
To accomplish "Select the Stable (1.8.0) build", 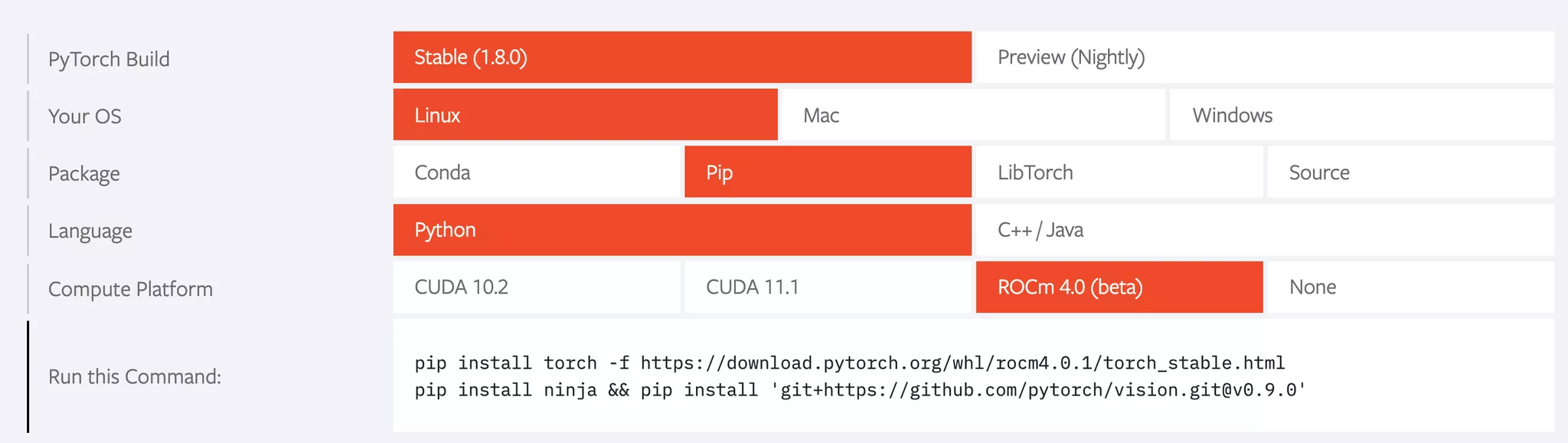I will (x=682, y=57).
